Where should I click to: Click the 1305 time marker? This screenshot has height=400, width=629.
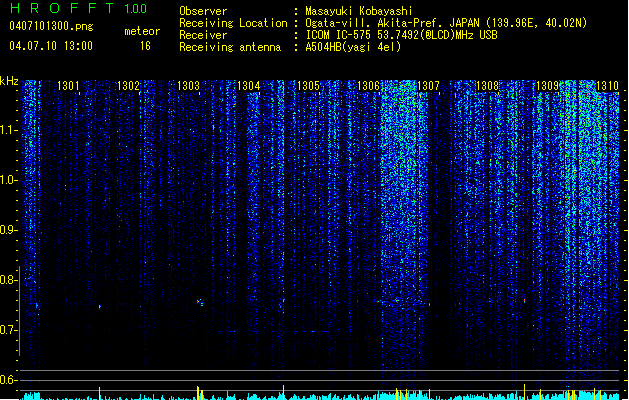(x=308, y=86)
